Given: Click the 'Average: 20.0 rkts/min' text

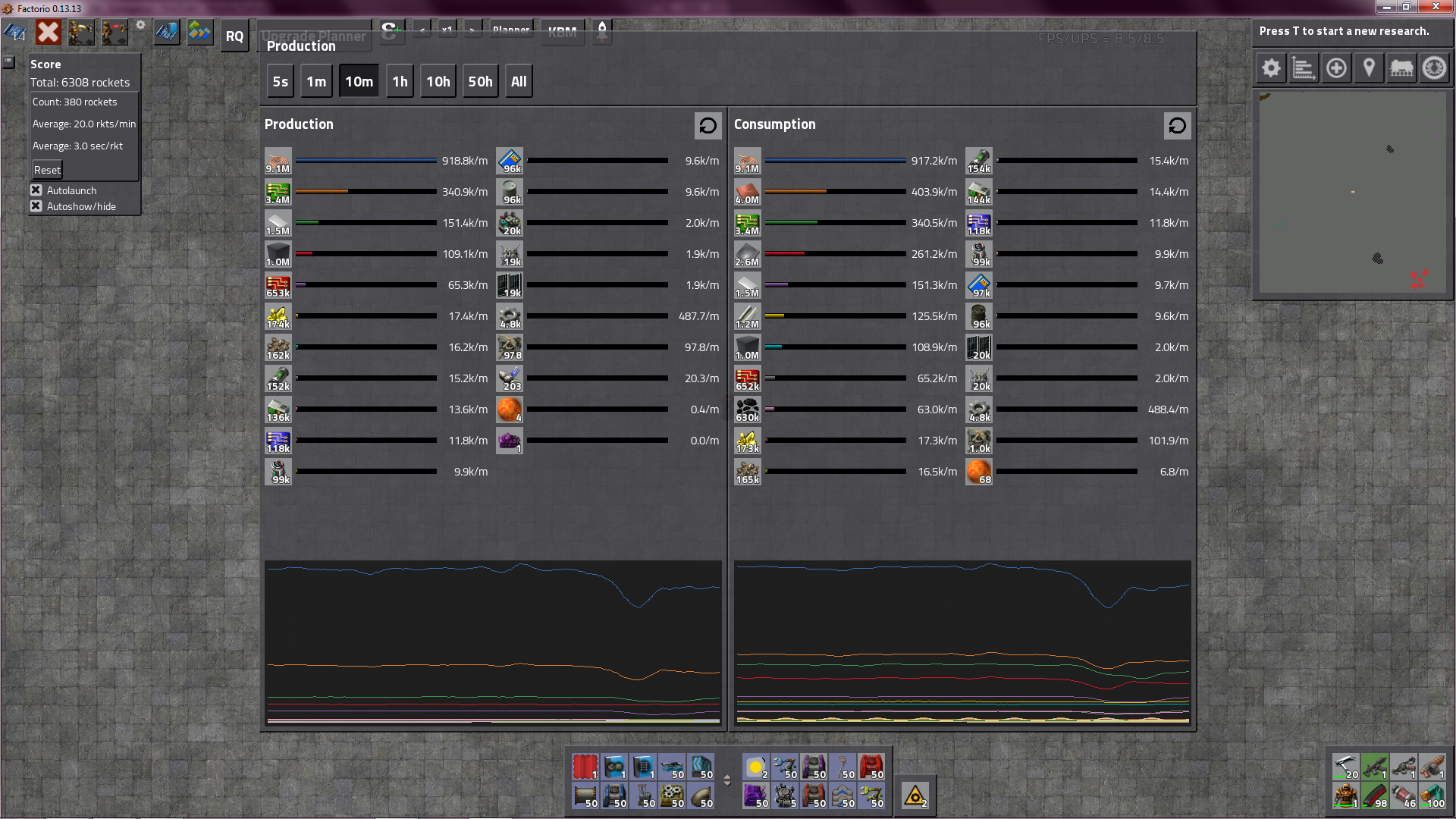Looking at the screenshot, I should pyautogui.click(x=84, y=124).
